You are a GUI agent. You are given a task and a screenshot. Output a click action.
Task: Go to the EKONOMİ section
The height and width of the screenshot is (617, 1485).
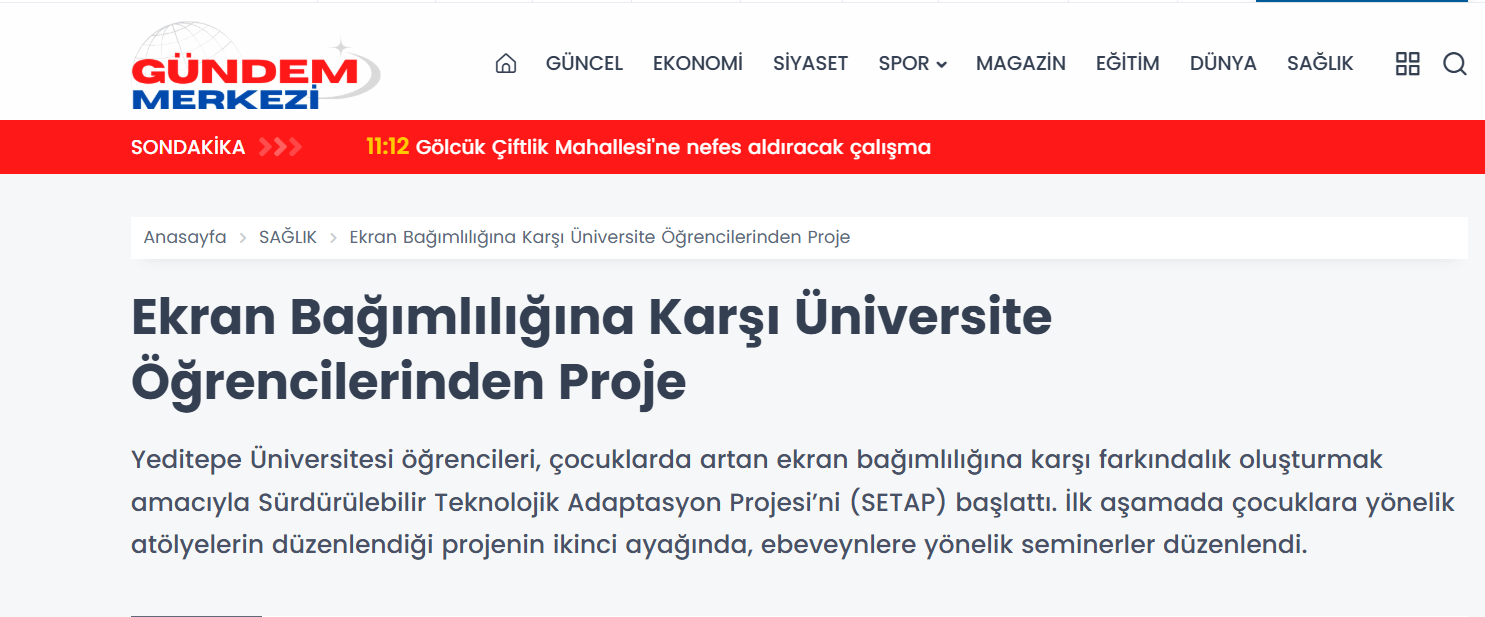[698, 64]
